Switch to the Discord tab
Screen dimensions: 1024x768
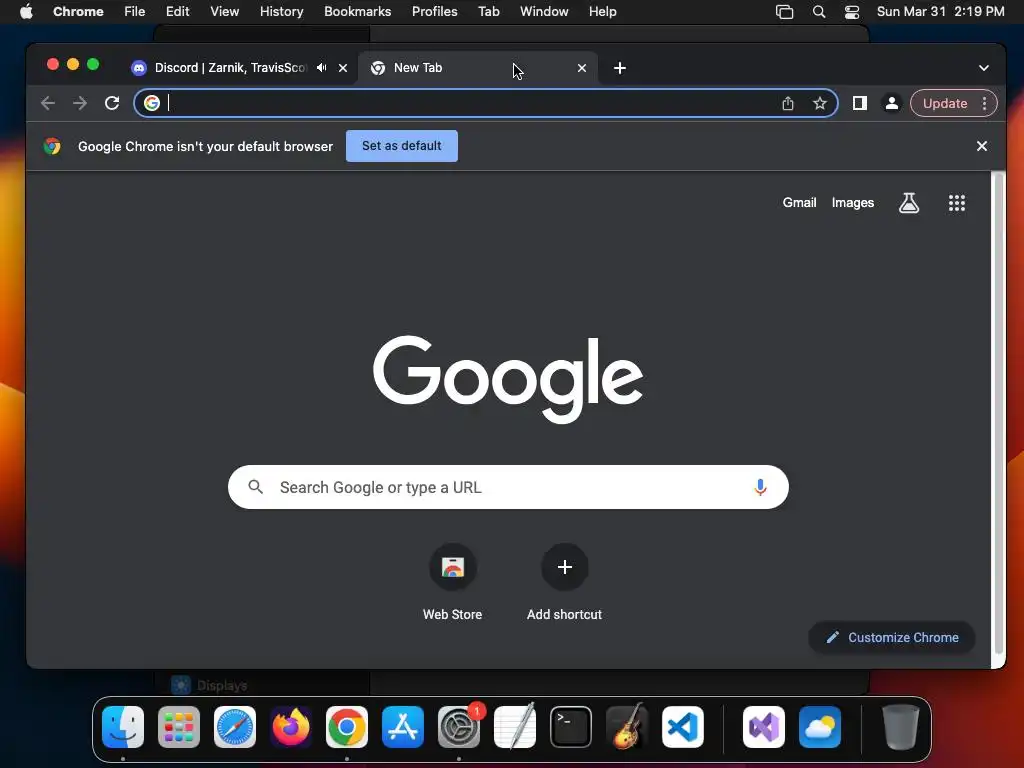tap(229, 68)
